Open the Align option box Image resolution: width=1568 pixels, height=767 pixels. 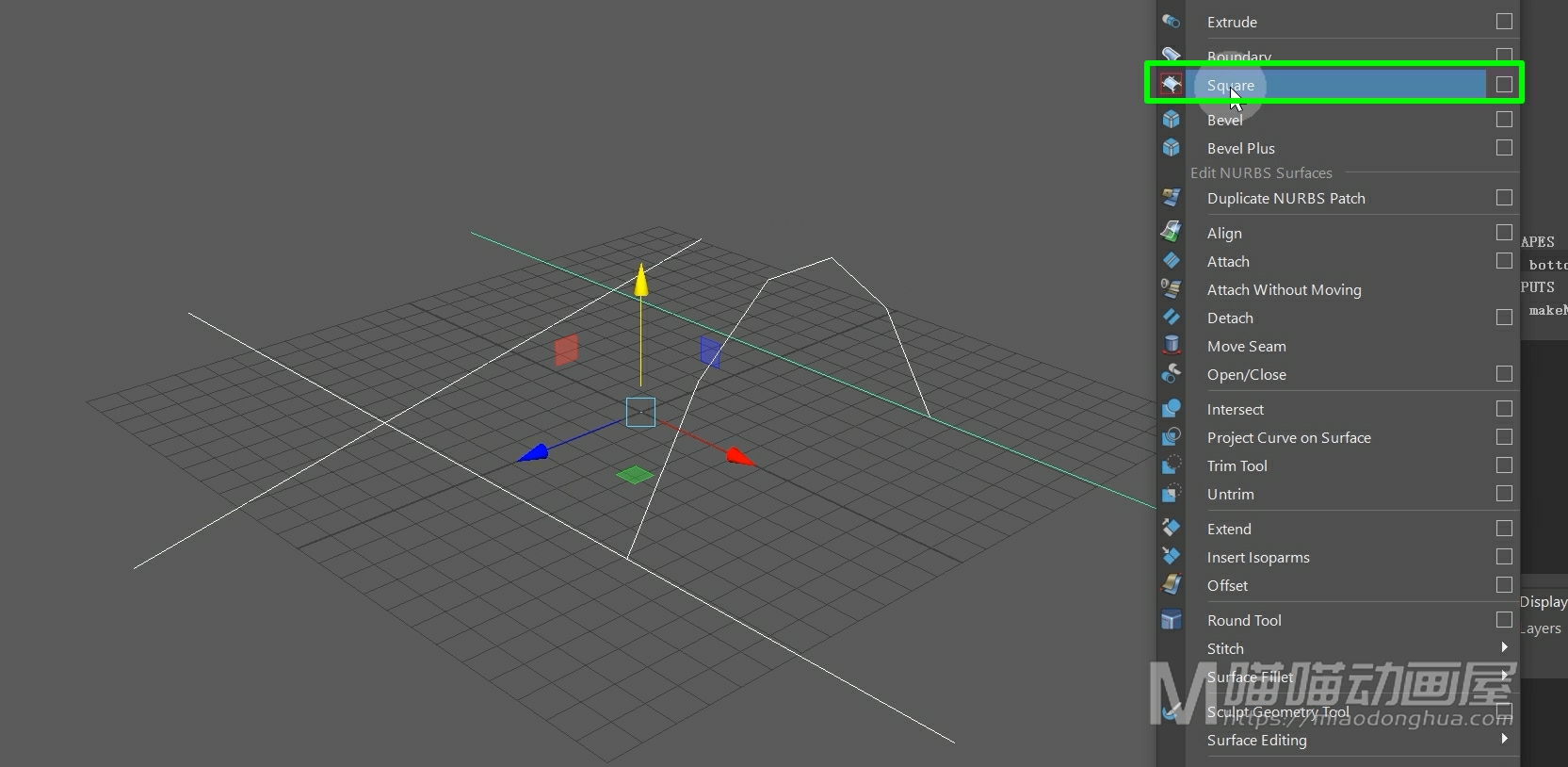(x=1504, y=232)
